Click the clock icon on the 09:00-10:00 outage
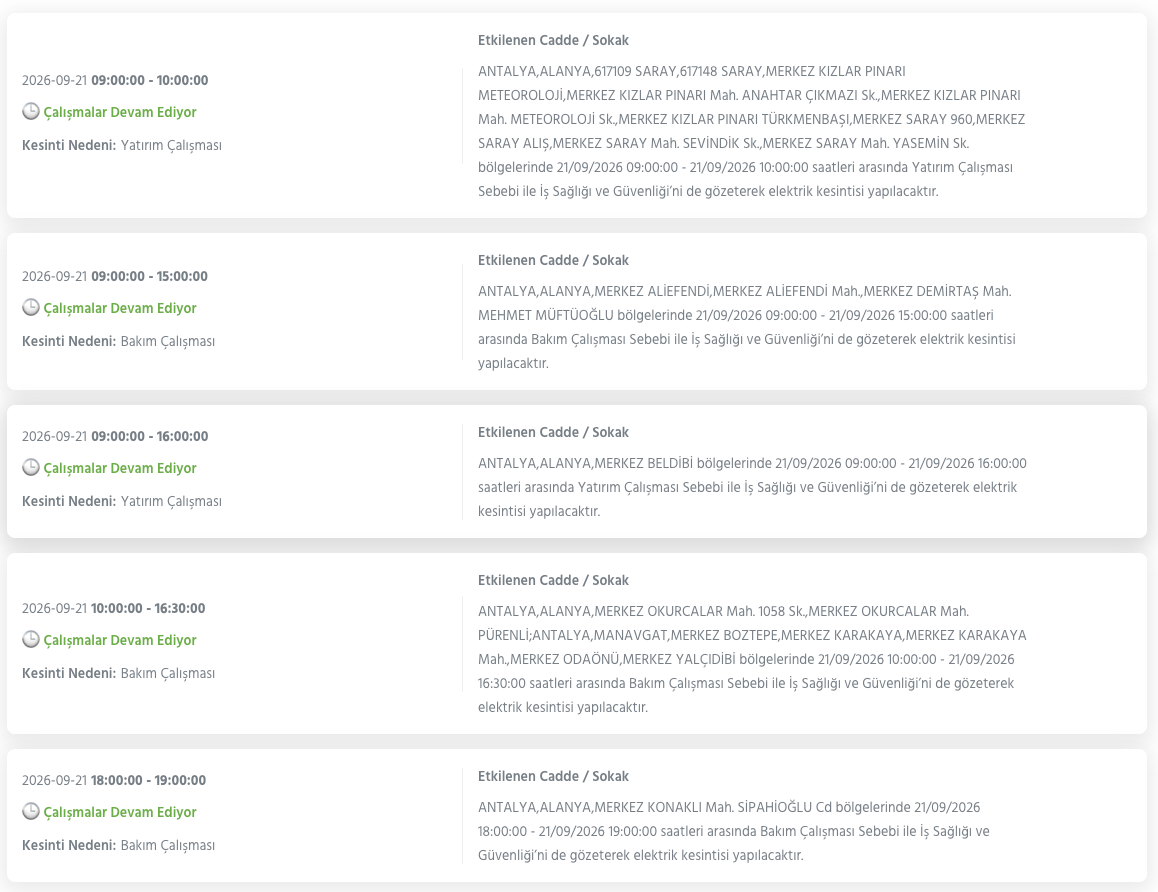 [x=30, y=112]
